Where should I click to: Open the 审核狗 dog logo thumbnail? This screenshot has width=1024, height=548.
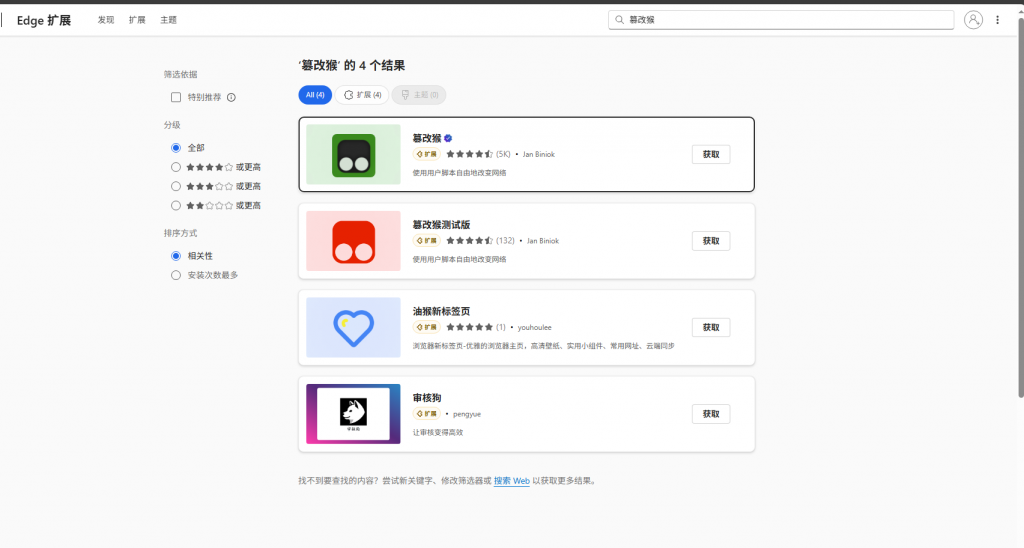click(353, 414)
